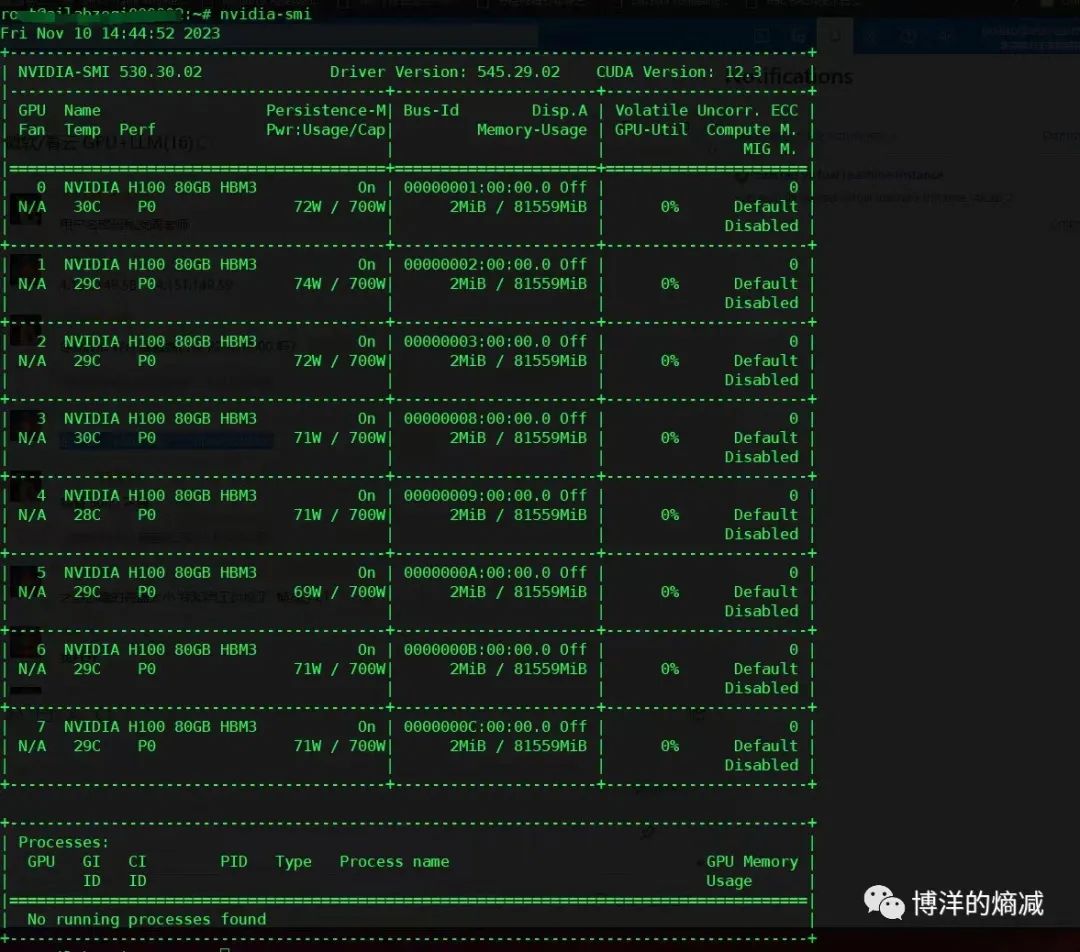The height and width of the screenshot is (952, 1080).
Task: Click the 'Persistence-M' column header
Action: tap(326, 110)
